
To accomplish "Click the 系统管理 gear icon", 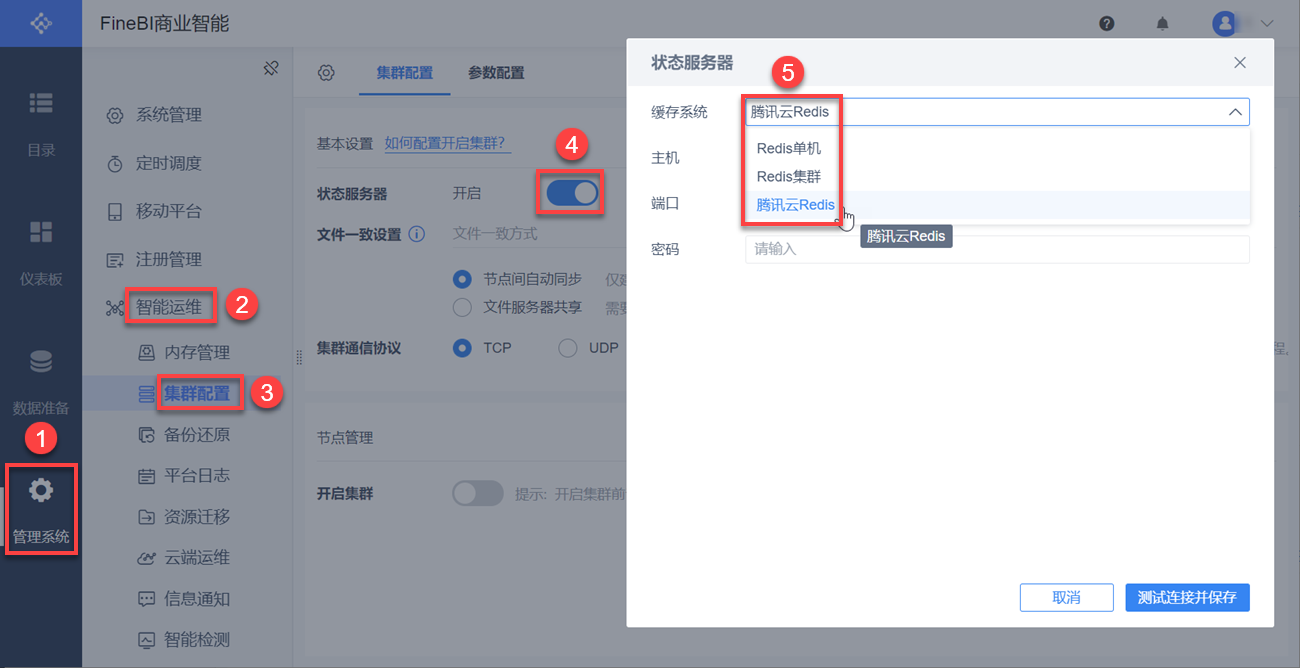I will coord(115,115).
